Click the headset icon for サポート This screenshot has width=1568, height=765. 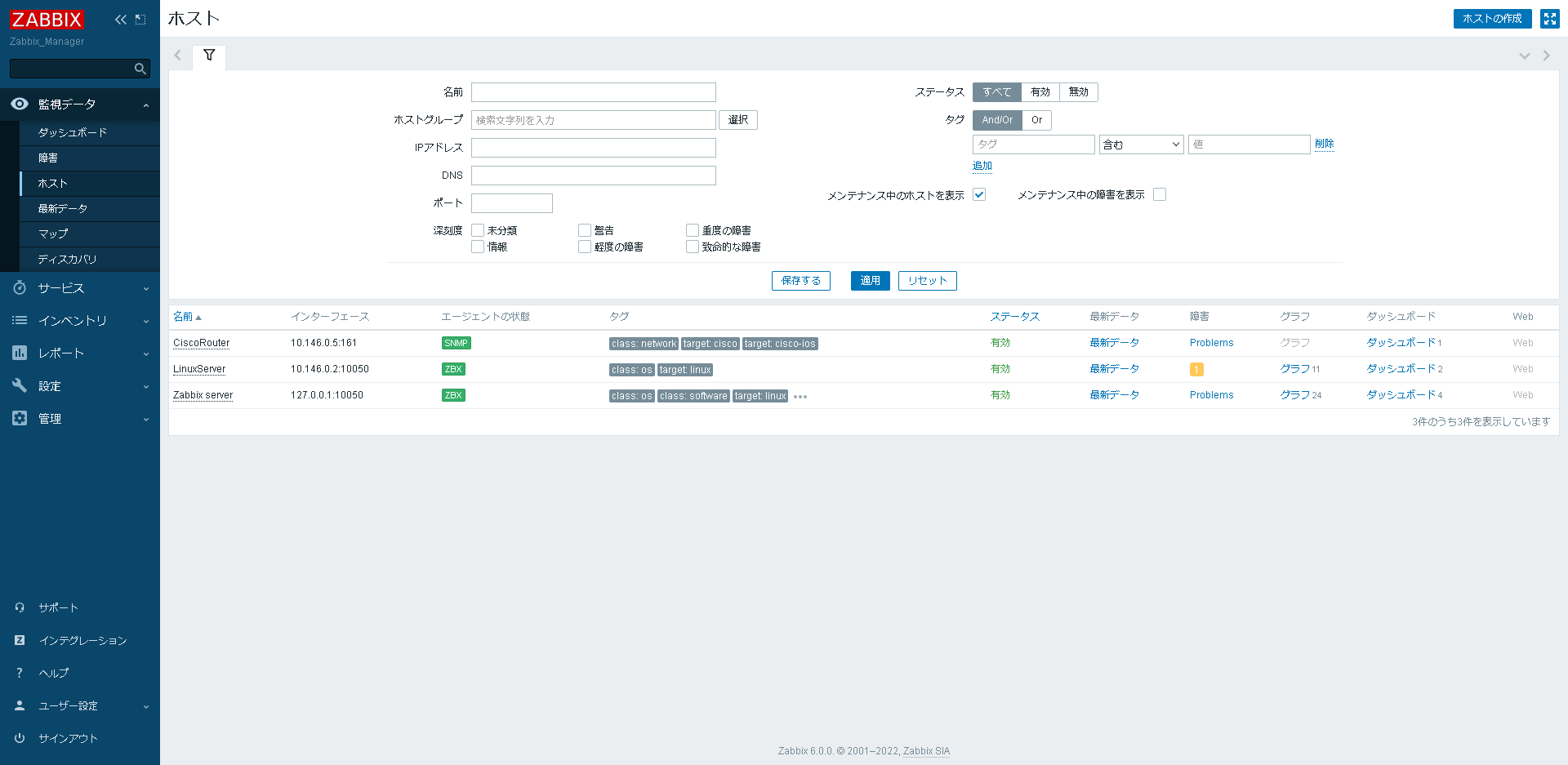[20, 607]
